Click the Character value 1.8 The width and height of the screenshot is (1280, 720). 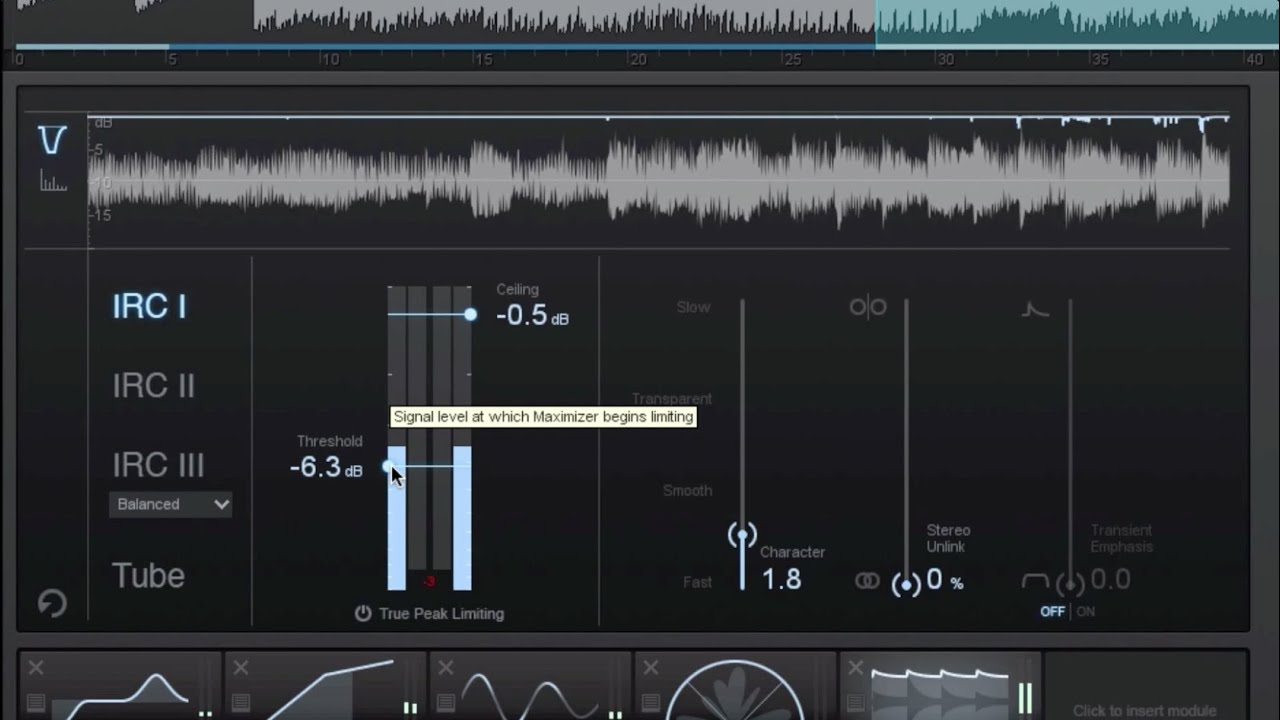781,579
